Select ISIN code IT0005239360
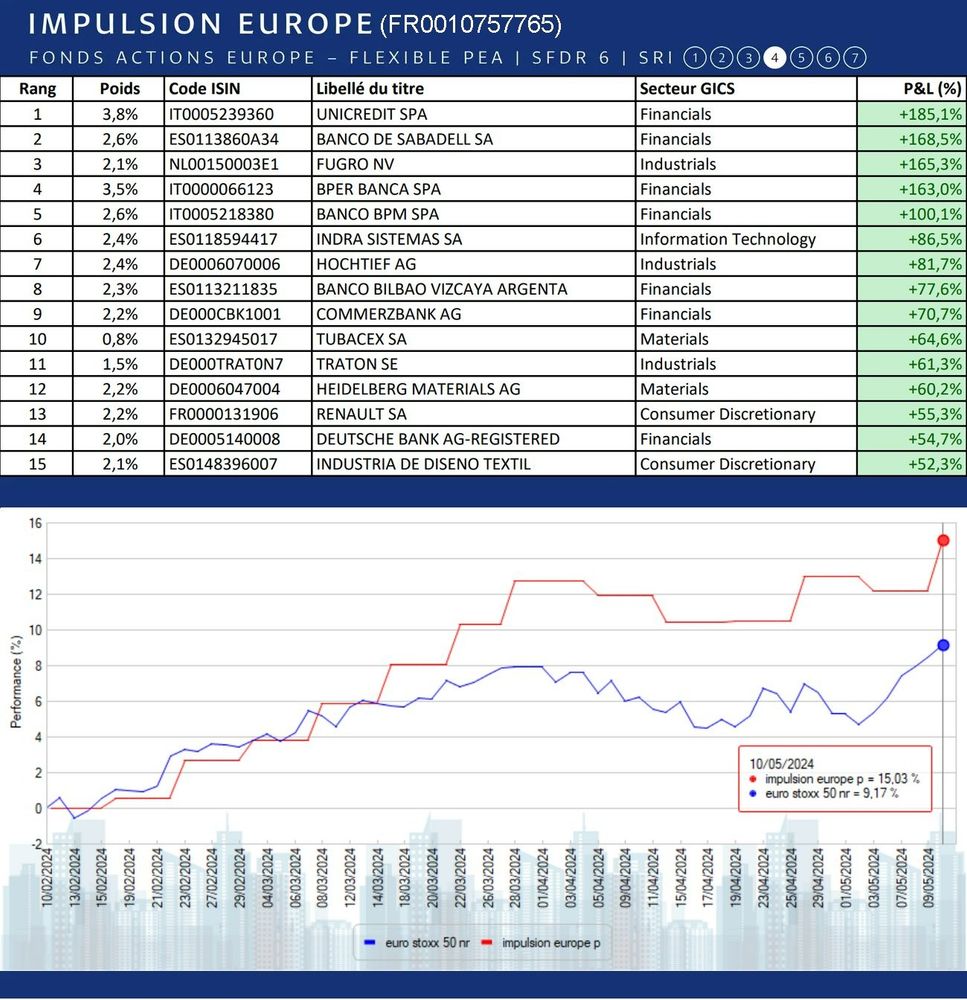Viewport: 967px width, 1000px height. pyautogui.click(x=221, y=114)
